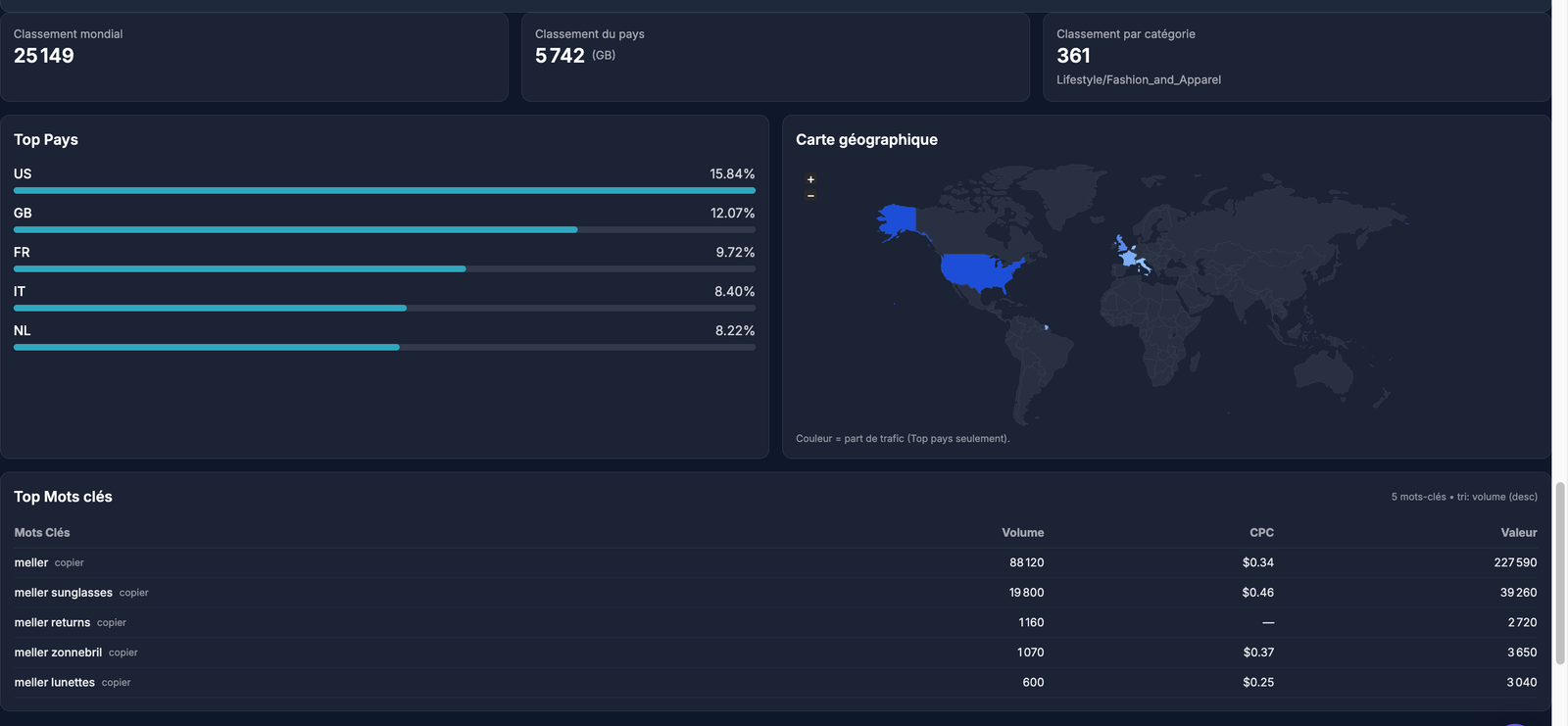Viewport: 1568px width, 726px height.
Task: Click the meller lunettes CPC $0.25
Action: coord(1258,683)
